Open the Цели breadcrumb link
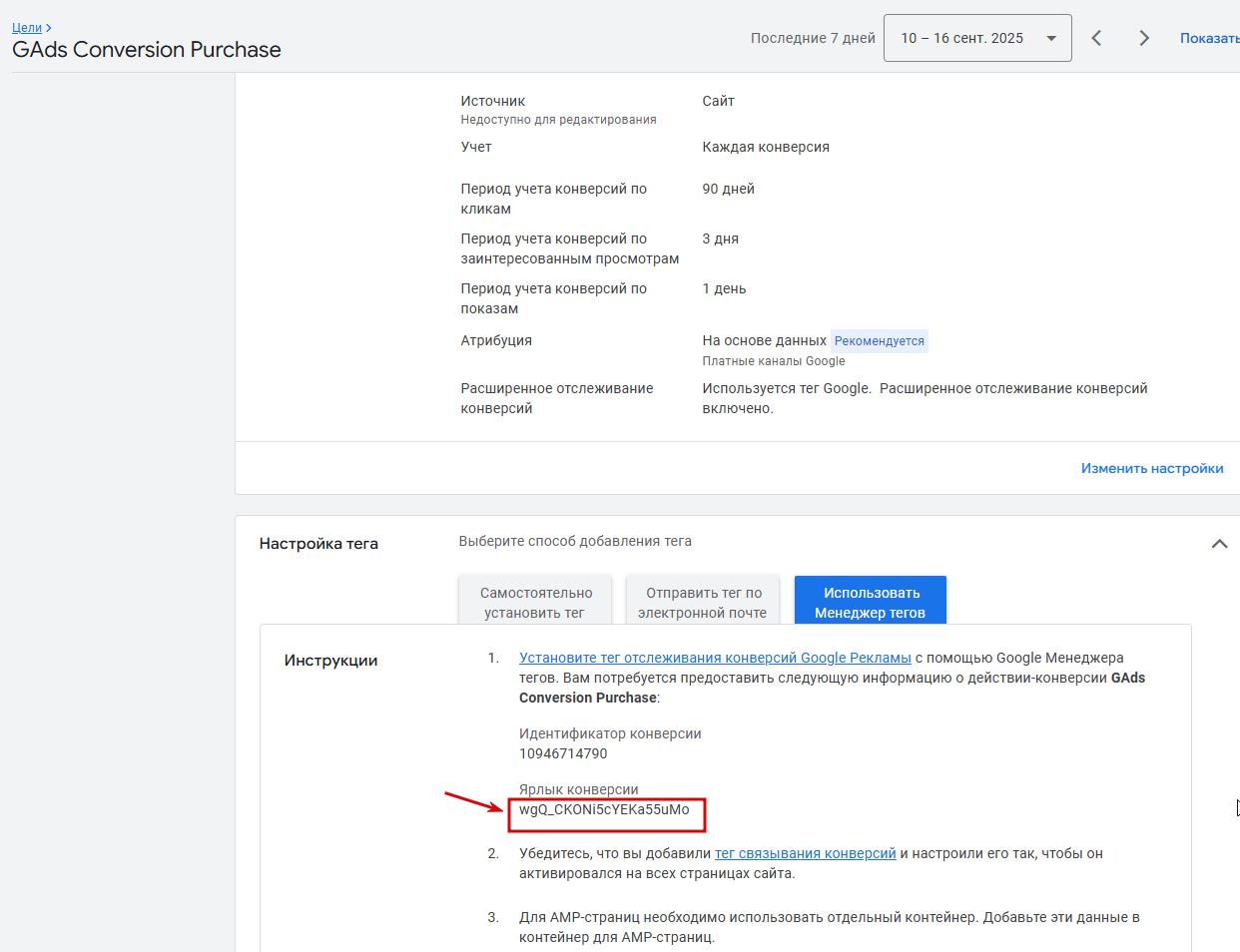The width and height of the screenshot is (1240, 952). (27, 28)
